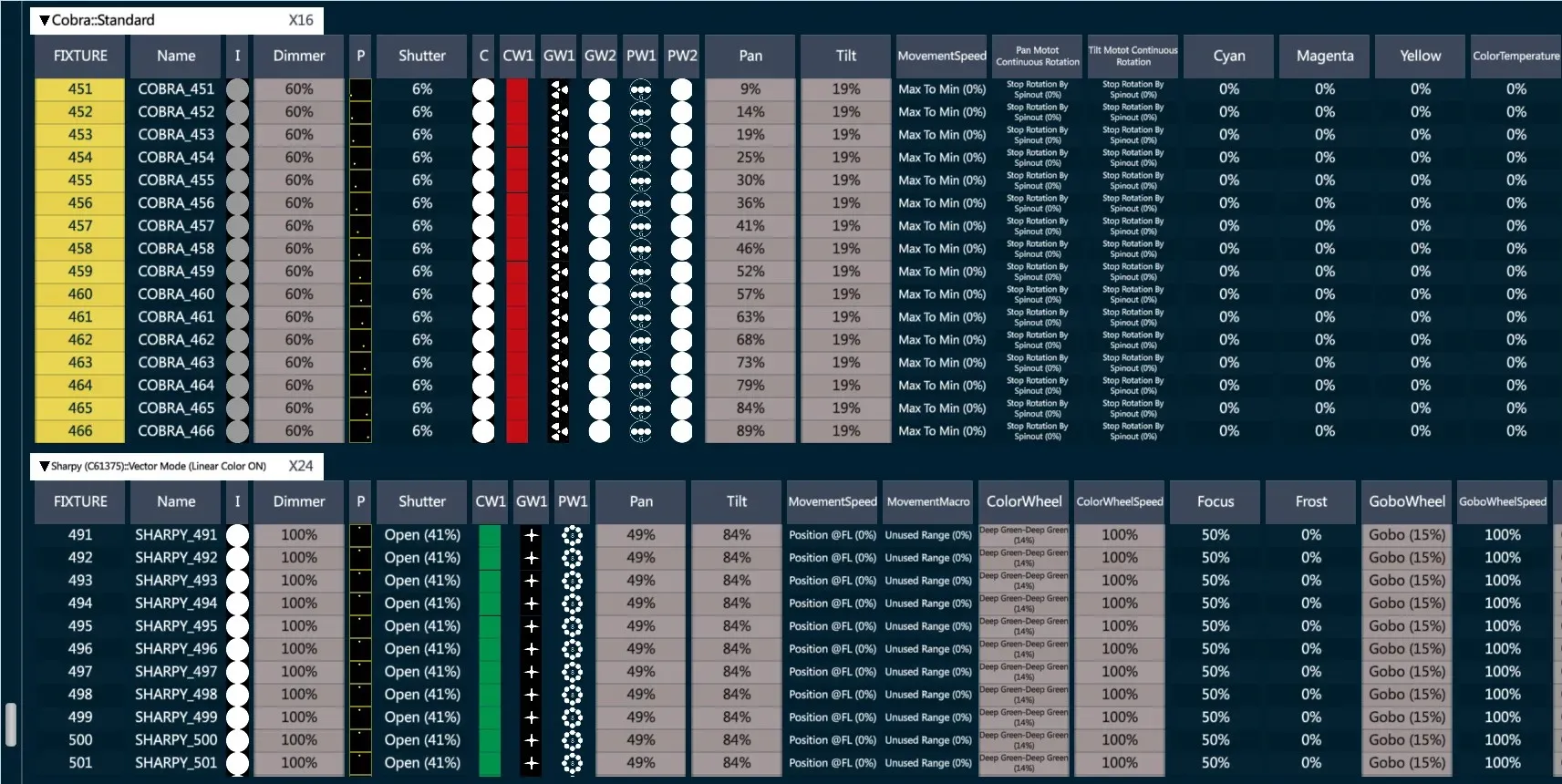Select fixture ID 451 cell
1562x784 pixels.
[80, 89]
